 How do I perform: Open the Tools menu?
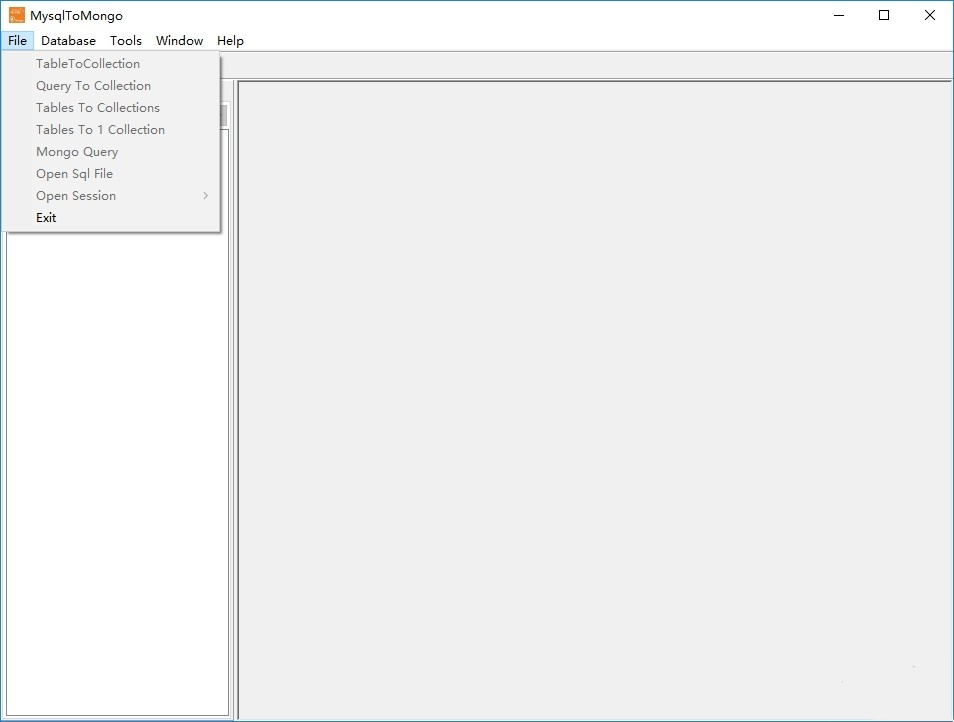point(125,41)
